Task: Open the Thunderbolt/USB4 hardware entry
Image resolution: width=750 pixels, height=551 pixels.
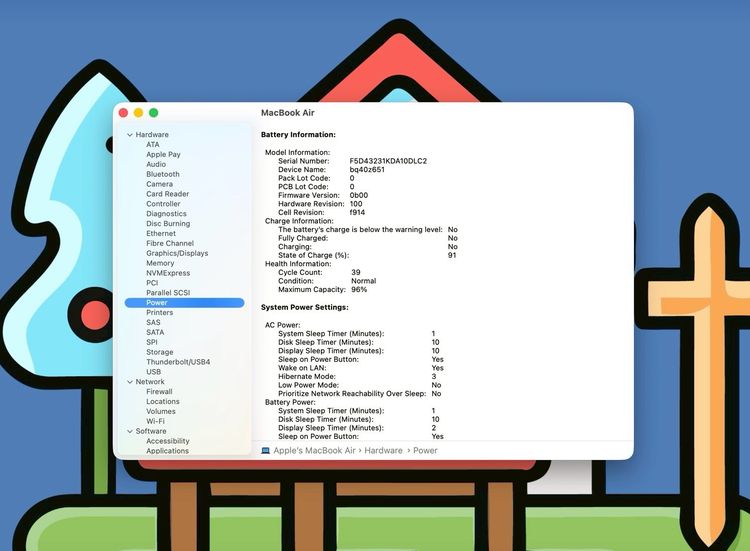Action: (178, 362)
